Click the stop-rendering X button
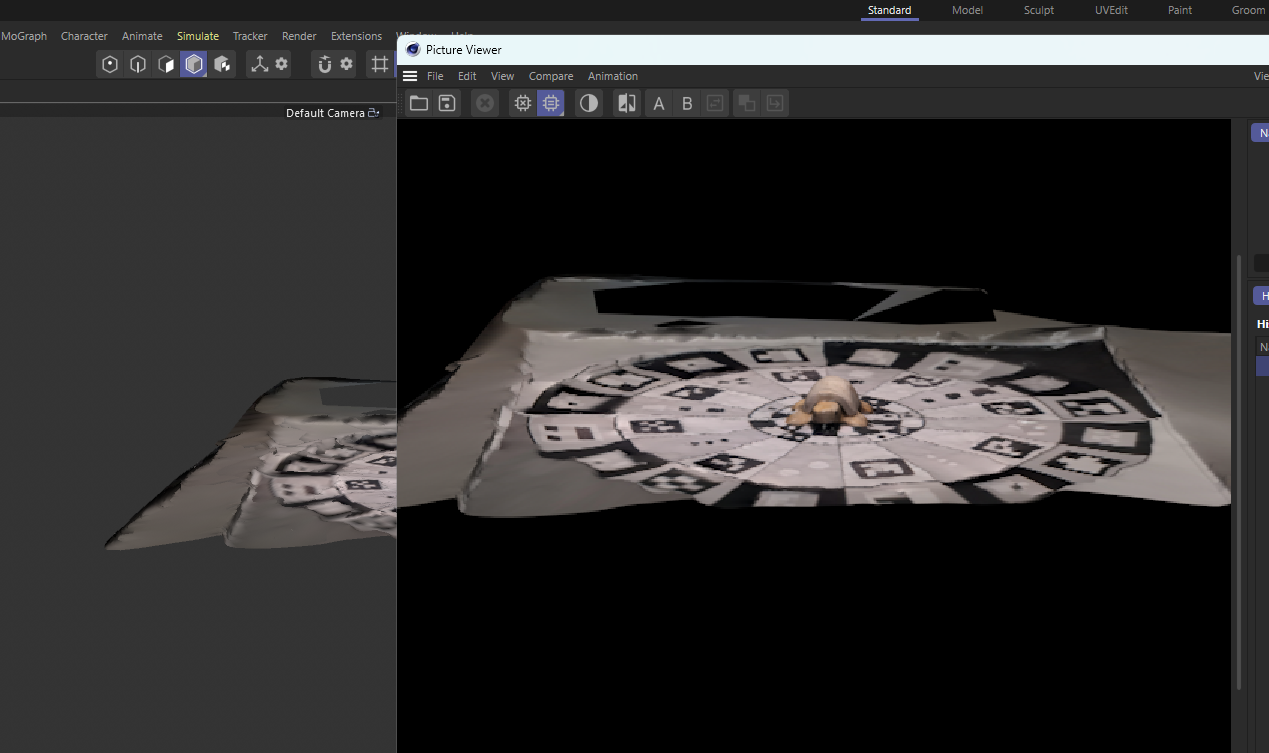The image size is (1269, 753). click(x=484, y=102)
